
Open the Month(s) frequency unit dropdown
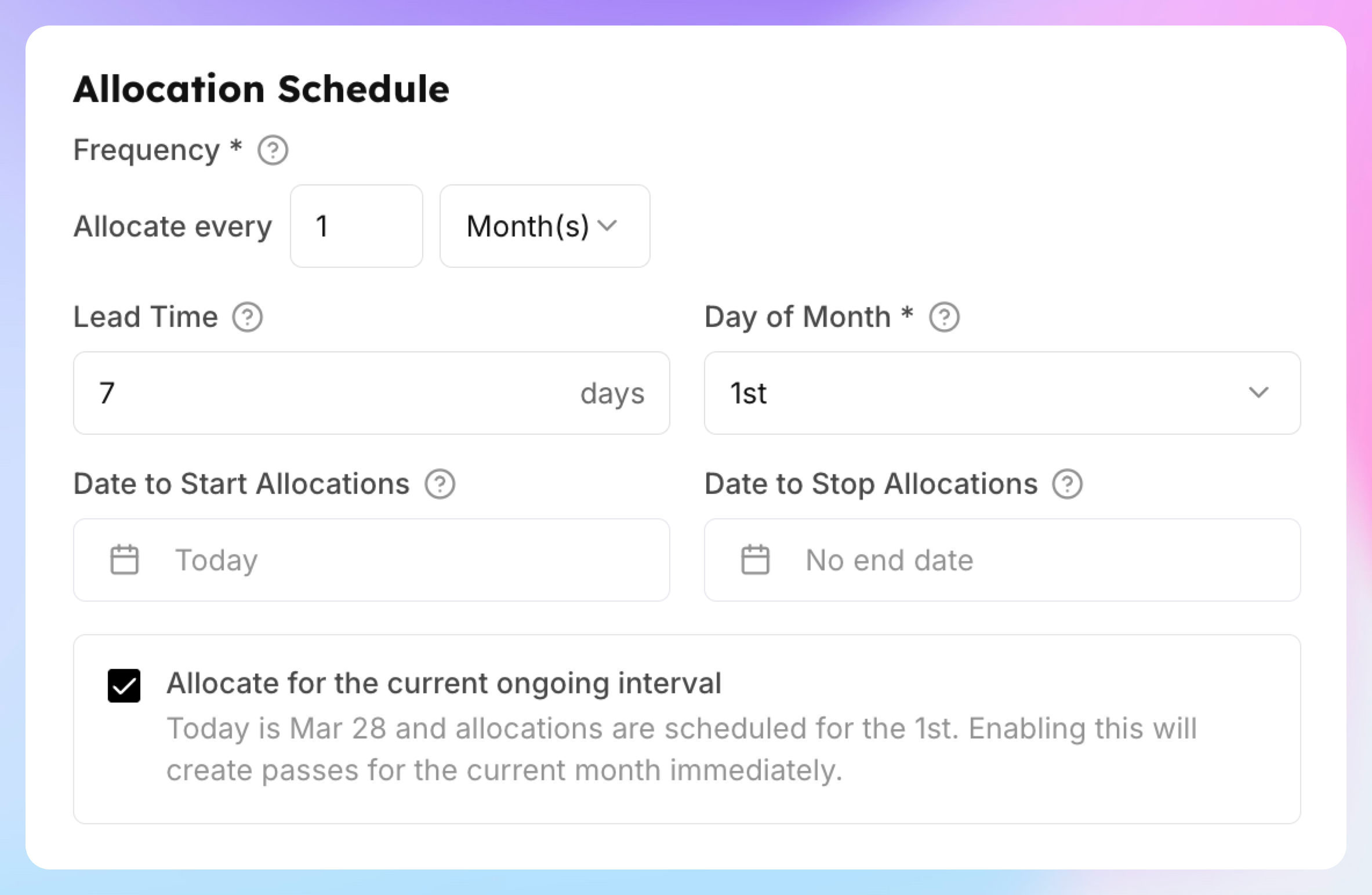[545, 226]
